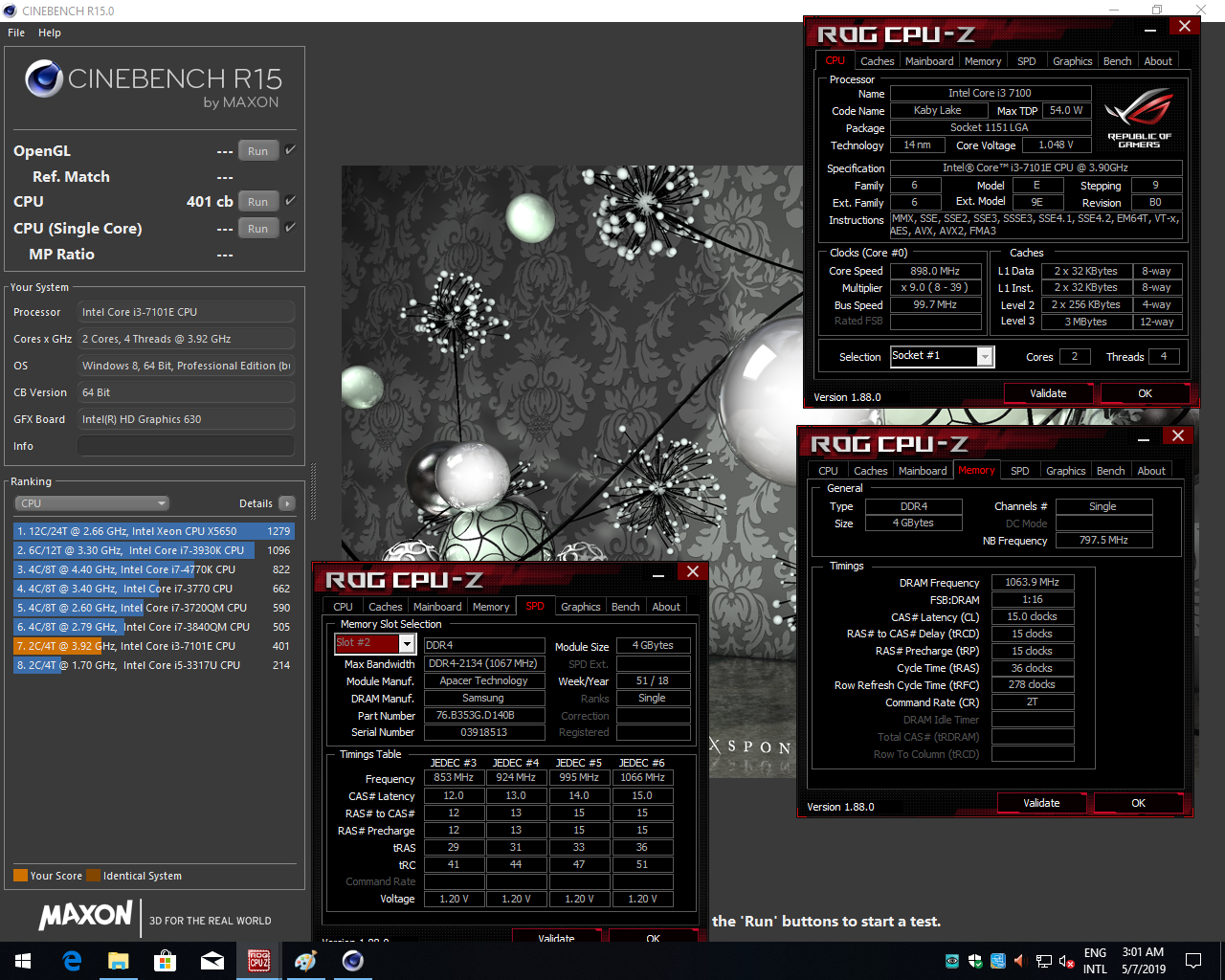Click the Part Number value 76.B353G.D140B
Image resolution: width=1225 pixels, height=980 pixels.
coord(484,715)
